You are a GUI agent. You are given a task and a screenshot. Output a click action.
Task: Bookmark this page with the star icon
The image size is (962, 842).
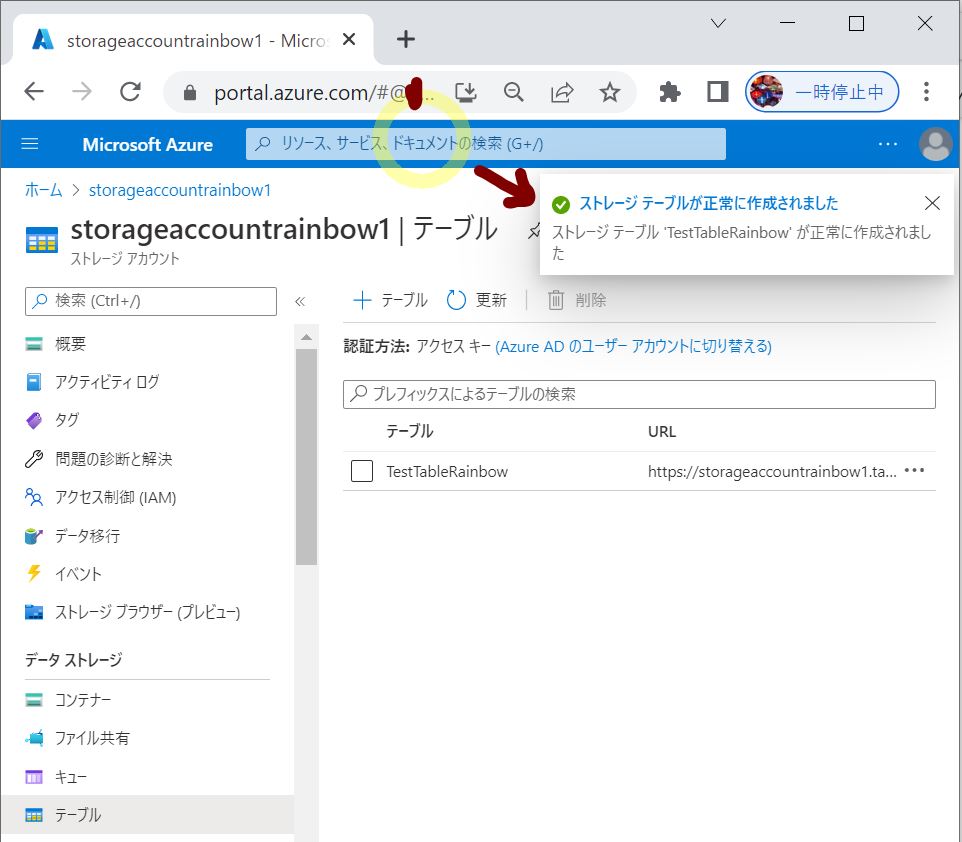[610, 92]
